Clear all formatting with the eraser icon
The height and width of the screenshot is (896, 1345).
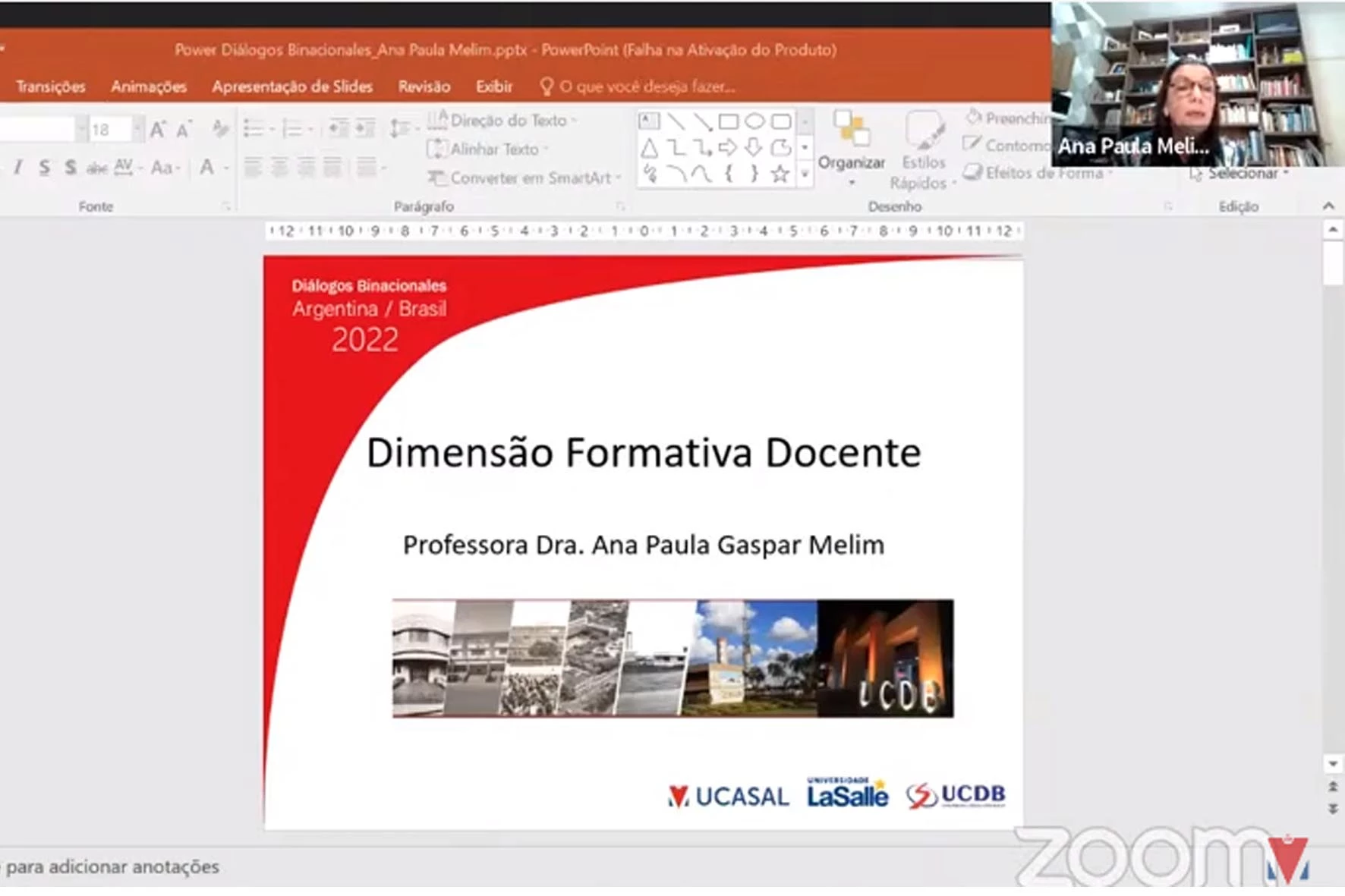coord(219,129)
